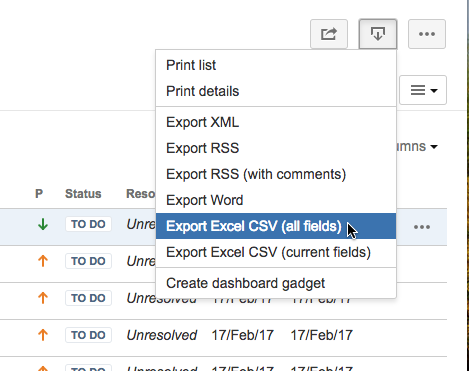Click the TO DO status badge in first row
The height and width of the screenshot is (371, 469).
88,224
